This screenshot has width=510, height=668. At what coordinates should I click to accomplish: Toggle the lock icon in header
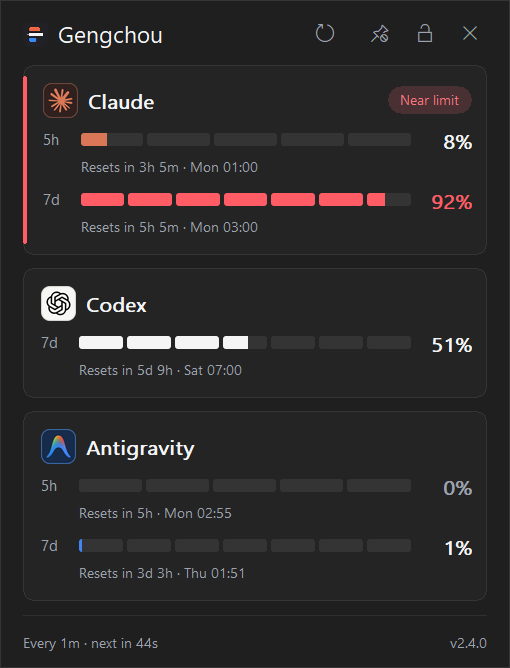click(425, 33)
